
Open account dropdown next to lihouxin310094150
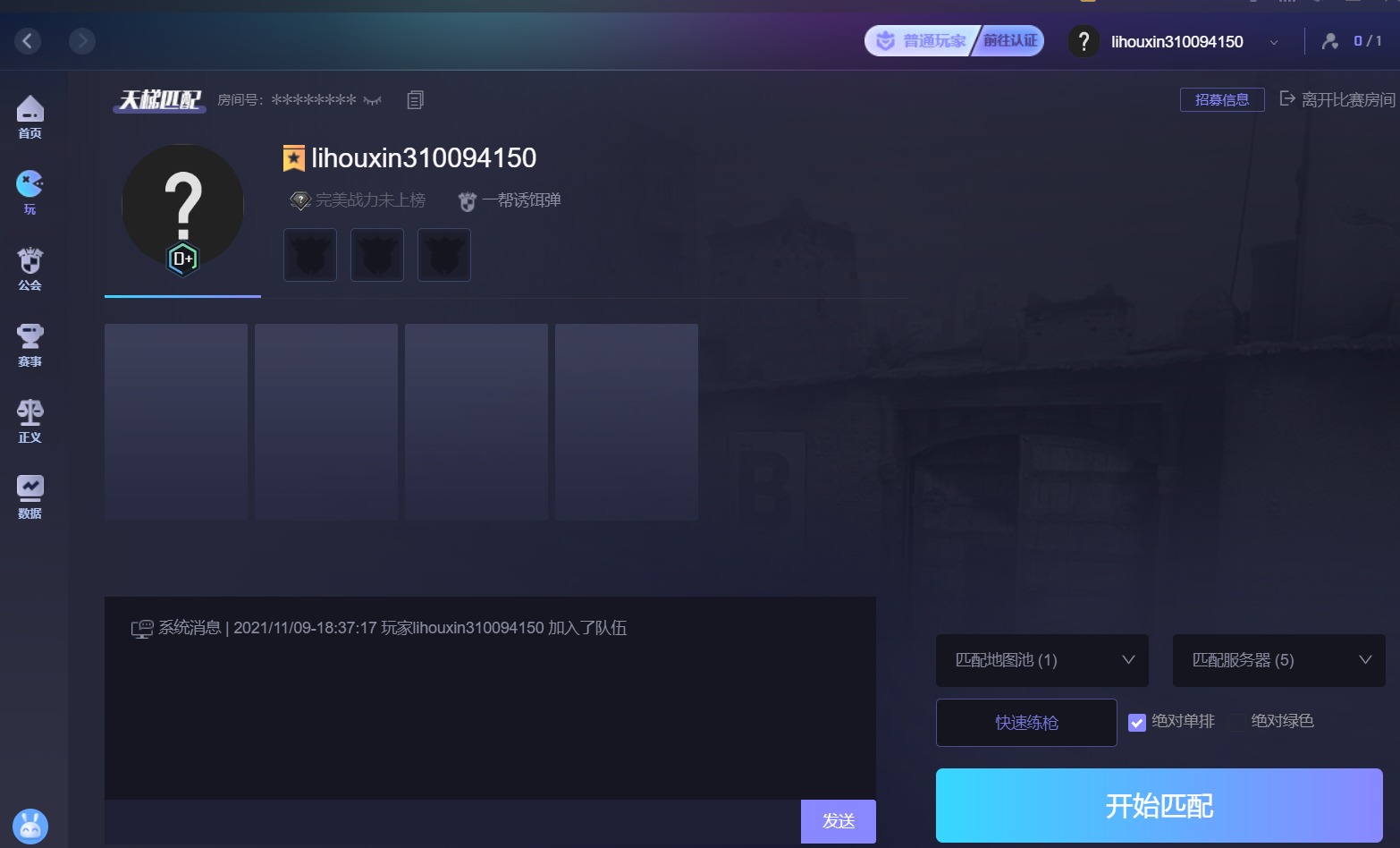tap(1274, 42)
